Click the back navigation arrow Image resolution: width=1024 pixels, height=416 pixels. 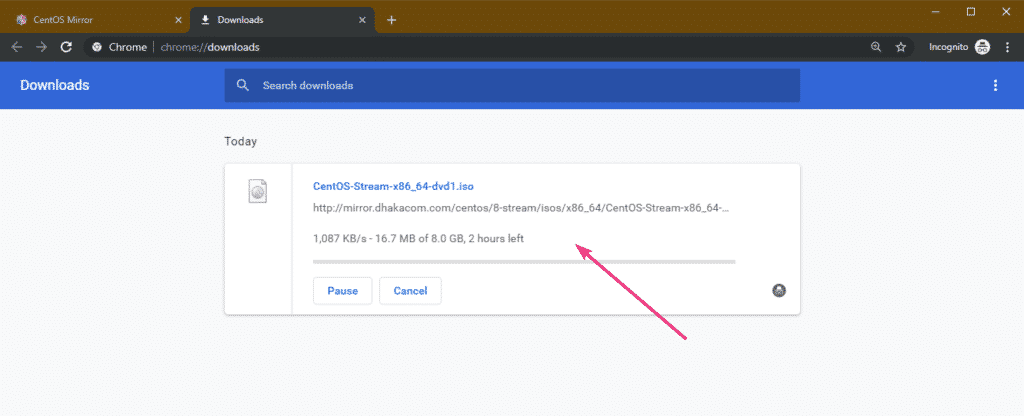17,47
